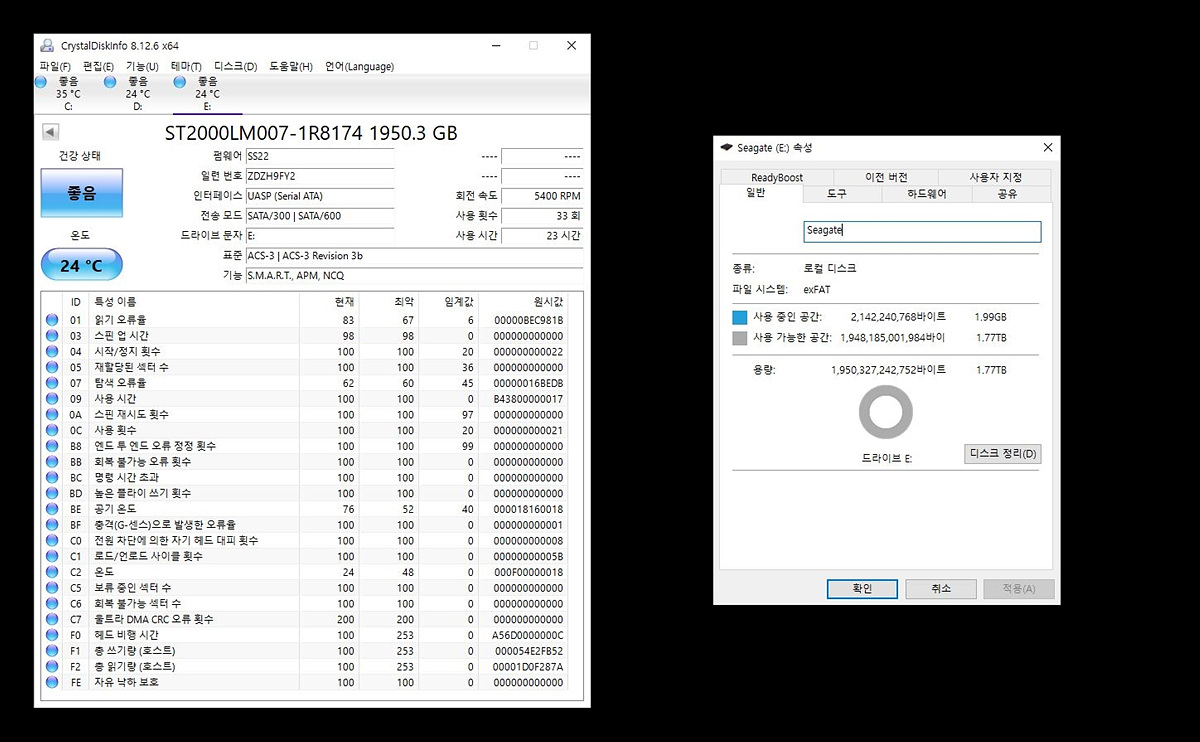1200x742 pixels.
Task: Open the 기능(U) menu
Action: 142,66
